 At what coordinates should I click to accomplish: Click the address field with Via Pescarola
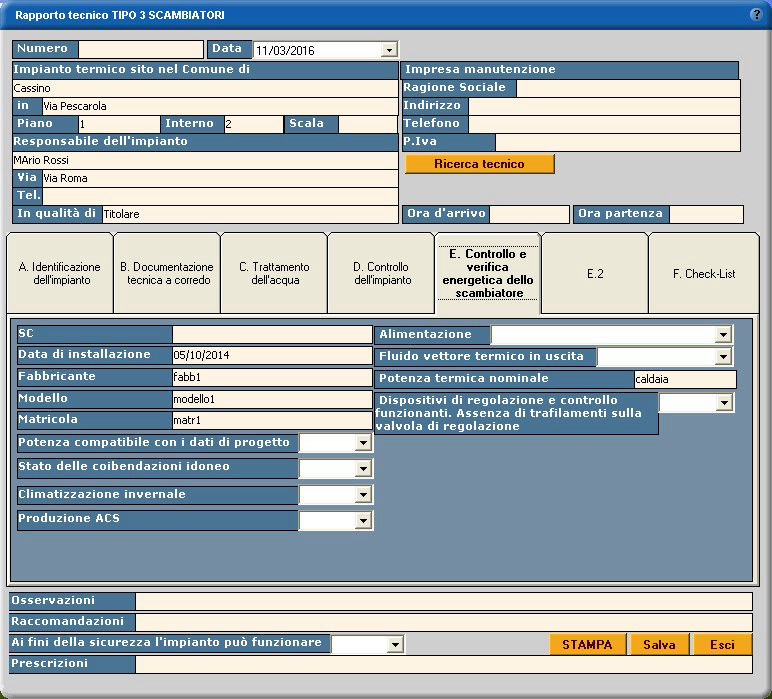click(220, 106)
